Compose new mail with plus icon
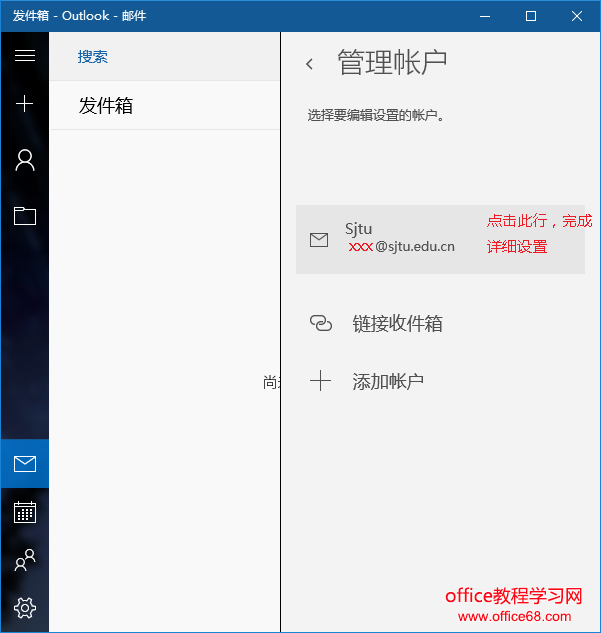 pyautogui.click(x=25, y=103)
